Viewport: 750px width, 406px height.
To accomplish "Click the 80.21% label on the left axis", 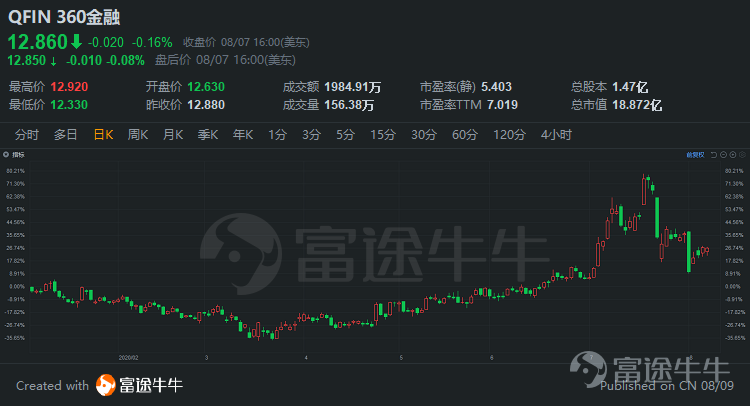I will tap(16, 171).
